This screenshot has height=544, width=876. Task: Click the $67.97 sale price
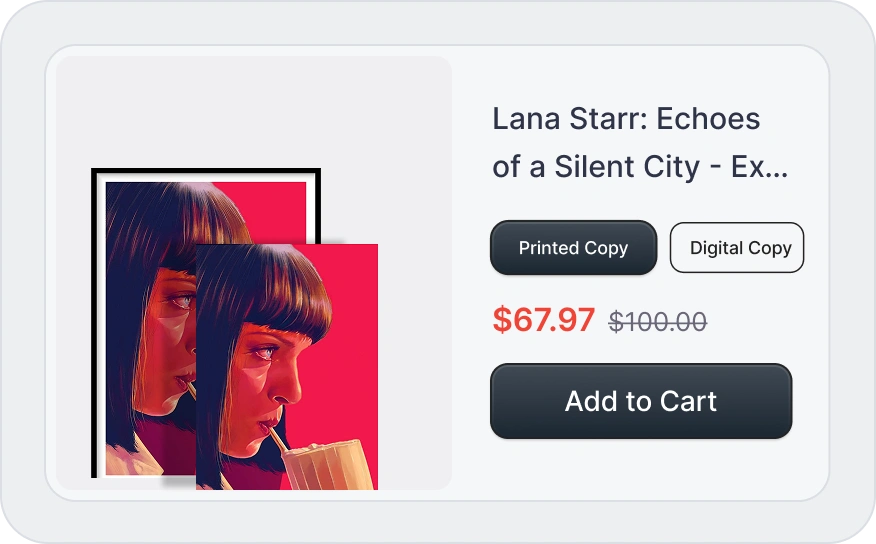click(543, 320)
